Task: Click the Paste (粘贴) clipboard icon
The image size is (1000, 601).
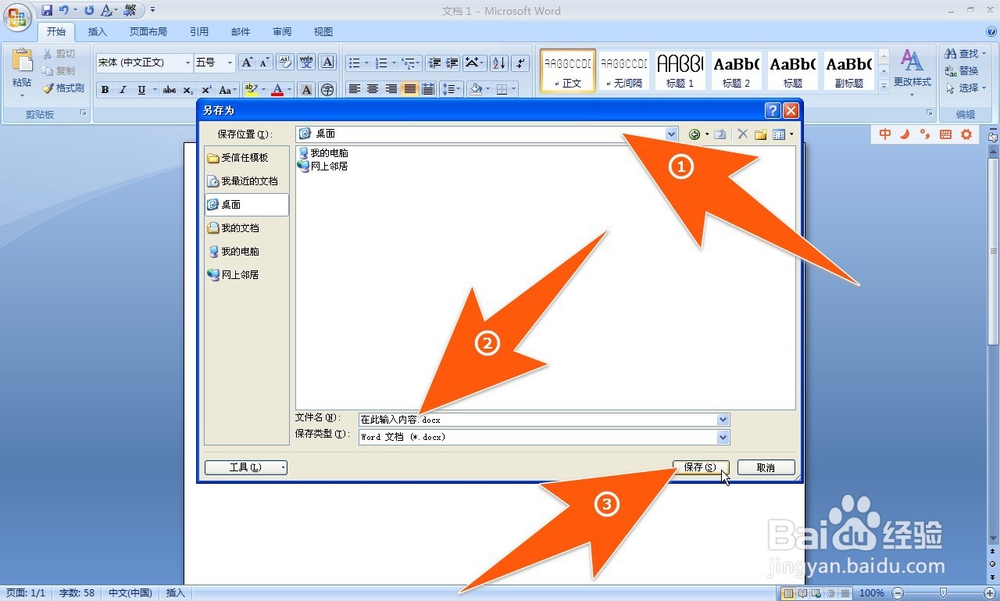Action: click(22, 61)
